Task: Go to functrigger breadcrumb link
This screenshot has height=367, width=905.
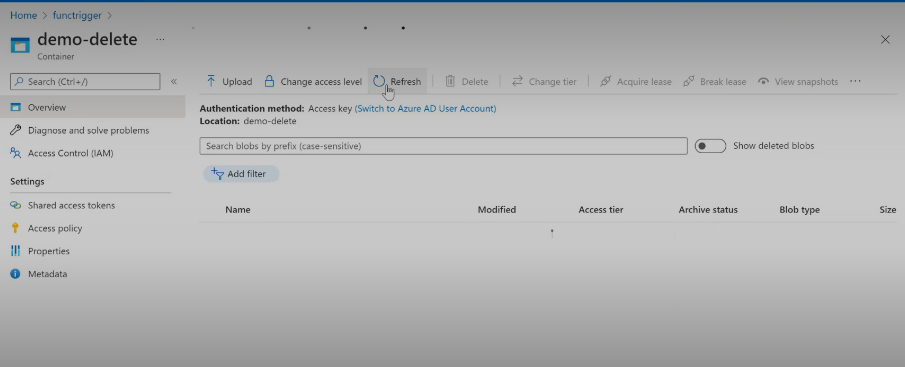Action: point(77,16)
